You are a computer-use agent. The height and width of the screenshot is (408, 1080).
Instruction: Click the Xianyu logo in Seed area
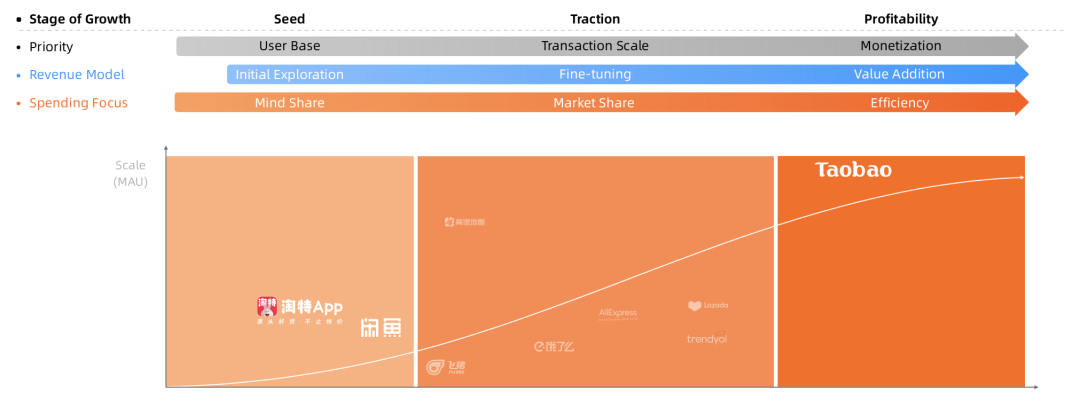pyautogui.click(x=381, y=326)
